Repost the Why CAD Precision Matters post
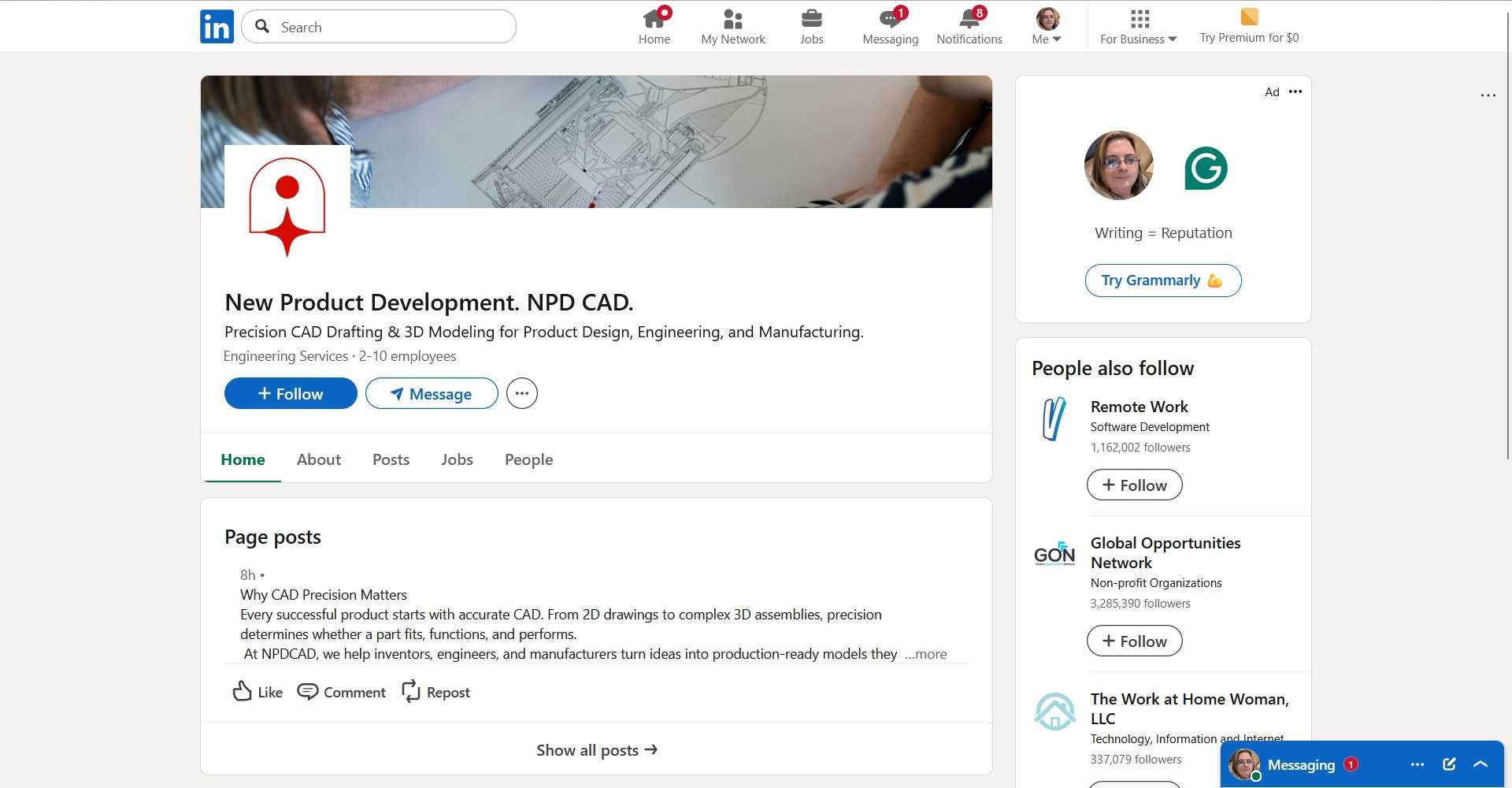The image size is (1512, 788). click(x=435, y=692)
